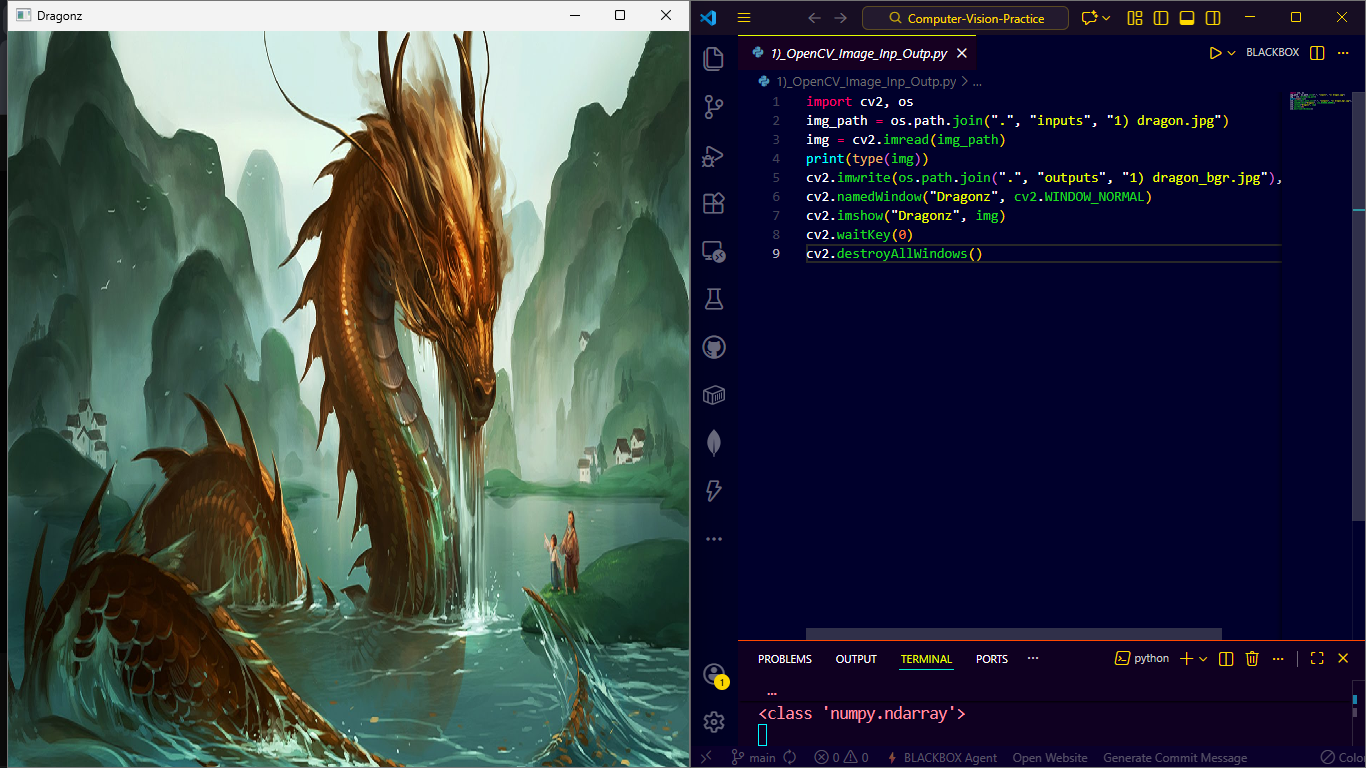This screenshot has width=1366, height=768.
Task: Click the line 9 destroyAllWindows code
Action: pyautogui.click(x=894, y=254)
